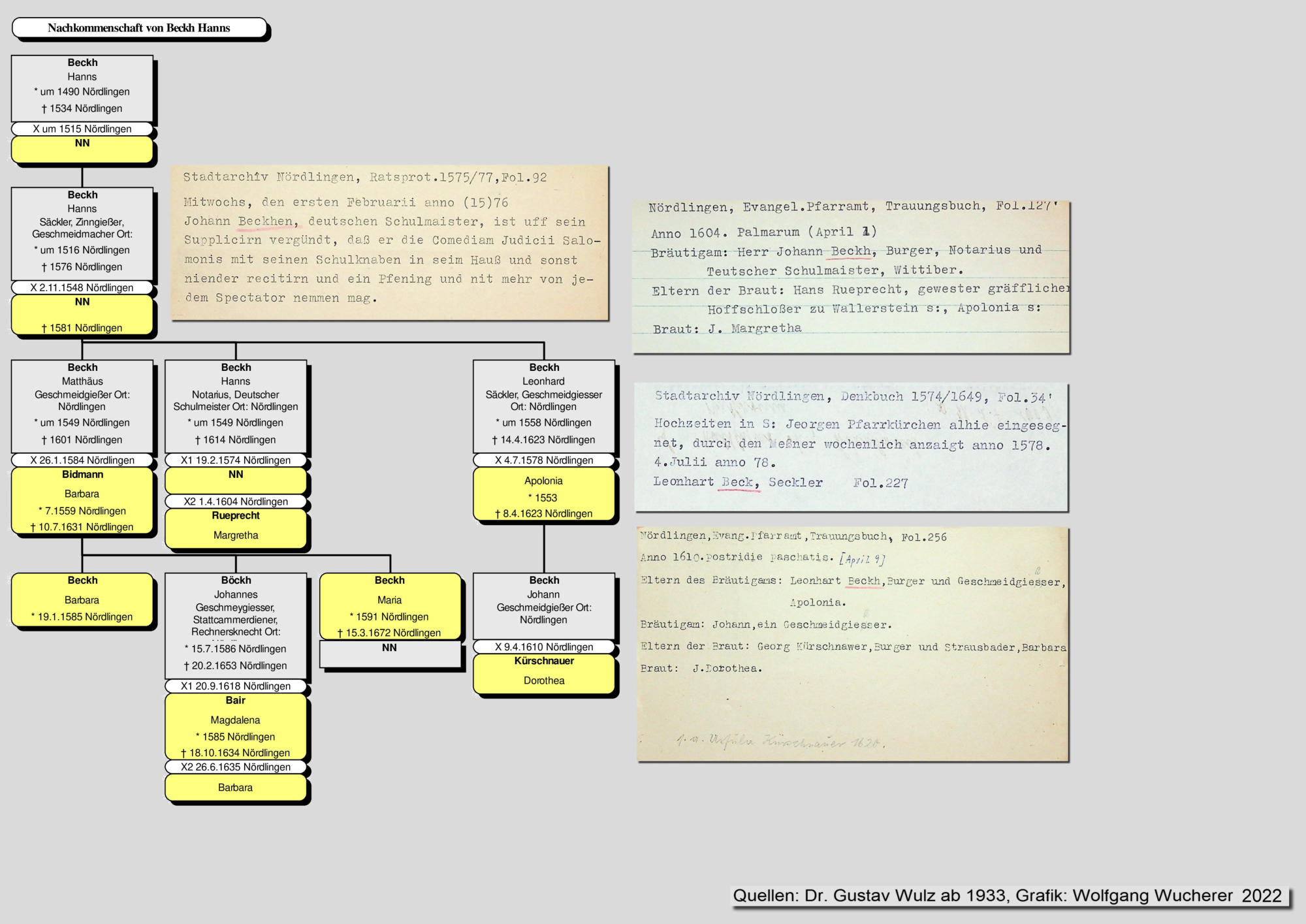The image size is (1306, 924).
Task: Click marriage label X 2.11.1548 Nördlingen
Action: point(82,287)
